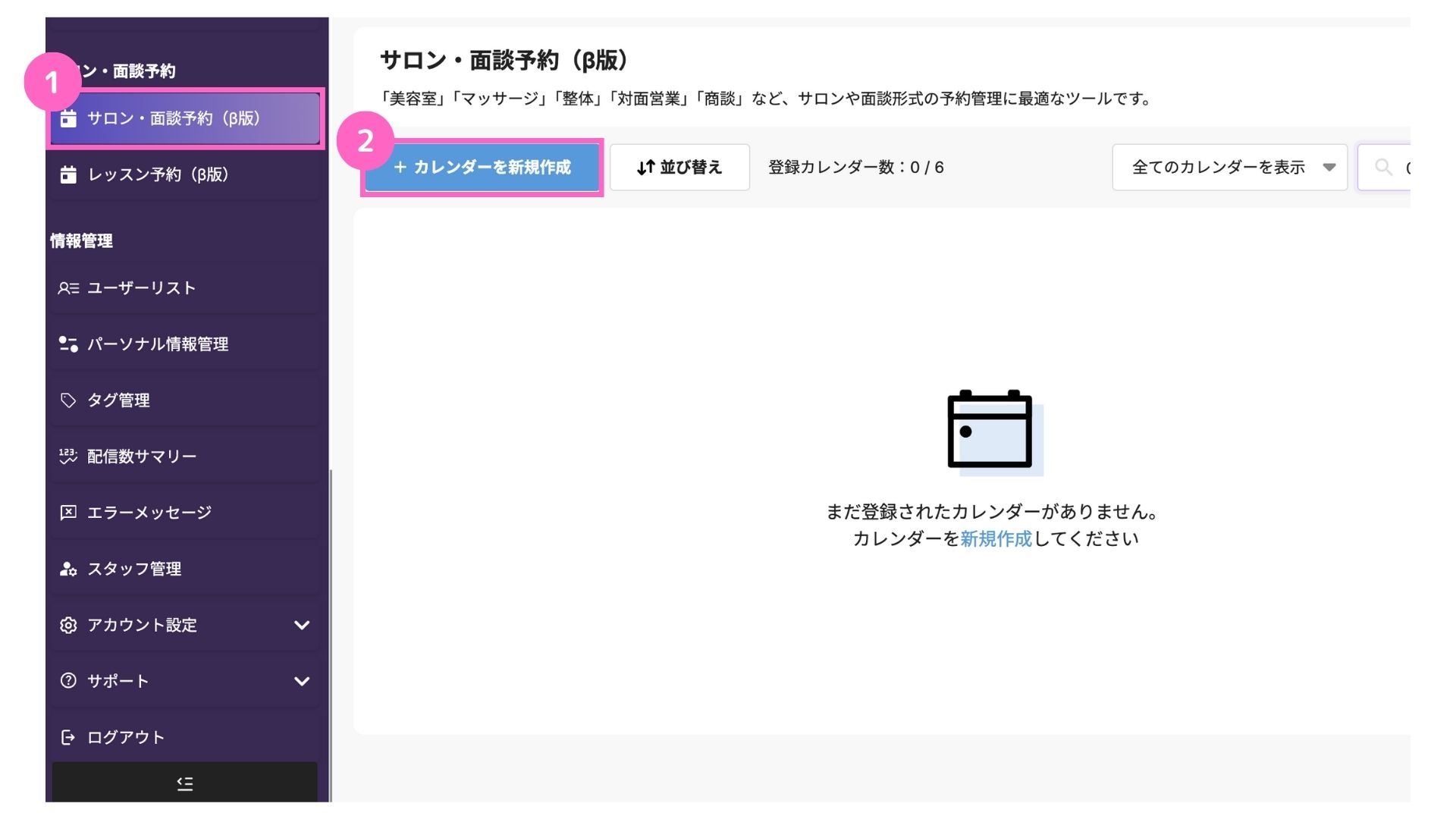
Task: Expand the アカウント設定 chevron
Action: (x=302, y=625)
